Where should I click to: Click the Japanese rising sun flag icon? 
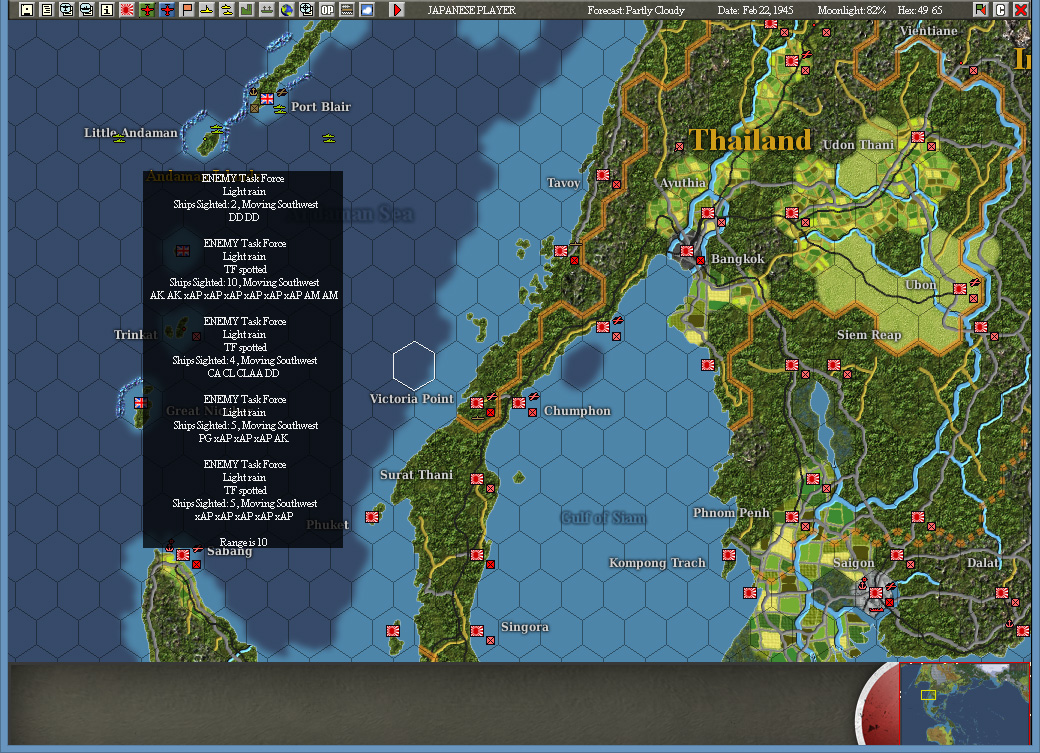pyautogui.click(x=127, y=10)
